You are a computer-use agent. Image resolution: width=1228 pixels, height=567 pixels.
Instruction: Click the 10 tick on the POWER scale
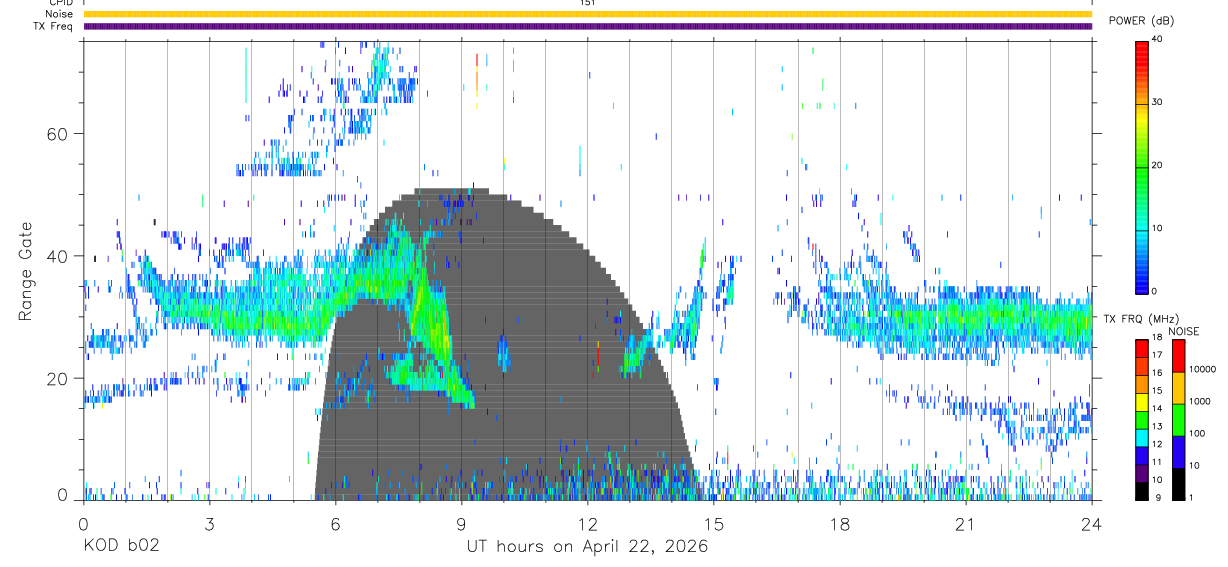pos(1157,228)
